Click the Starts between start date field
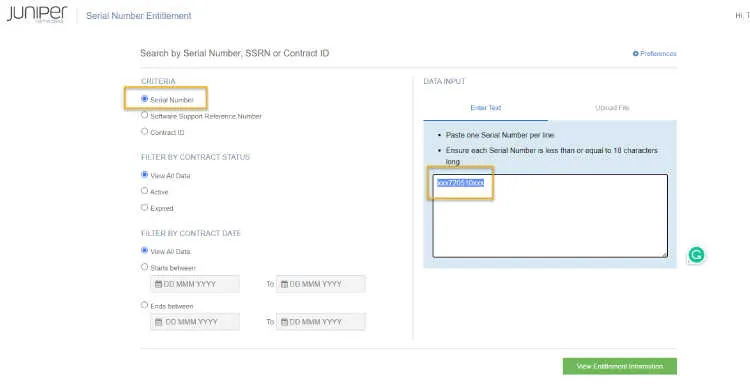 [x=195, y=284]
